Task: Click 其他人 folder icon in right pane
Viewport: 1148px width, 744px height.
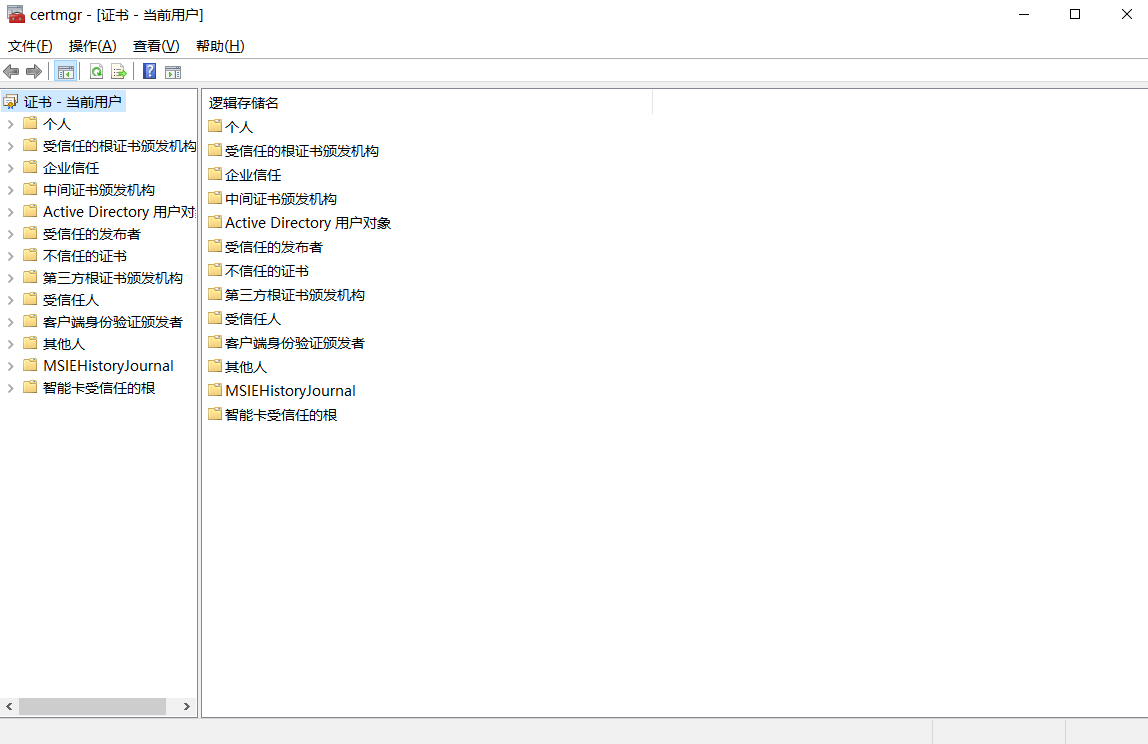Action: click(x=215, y=366)
